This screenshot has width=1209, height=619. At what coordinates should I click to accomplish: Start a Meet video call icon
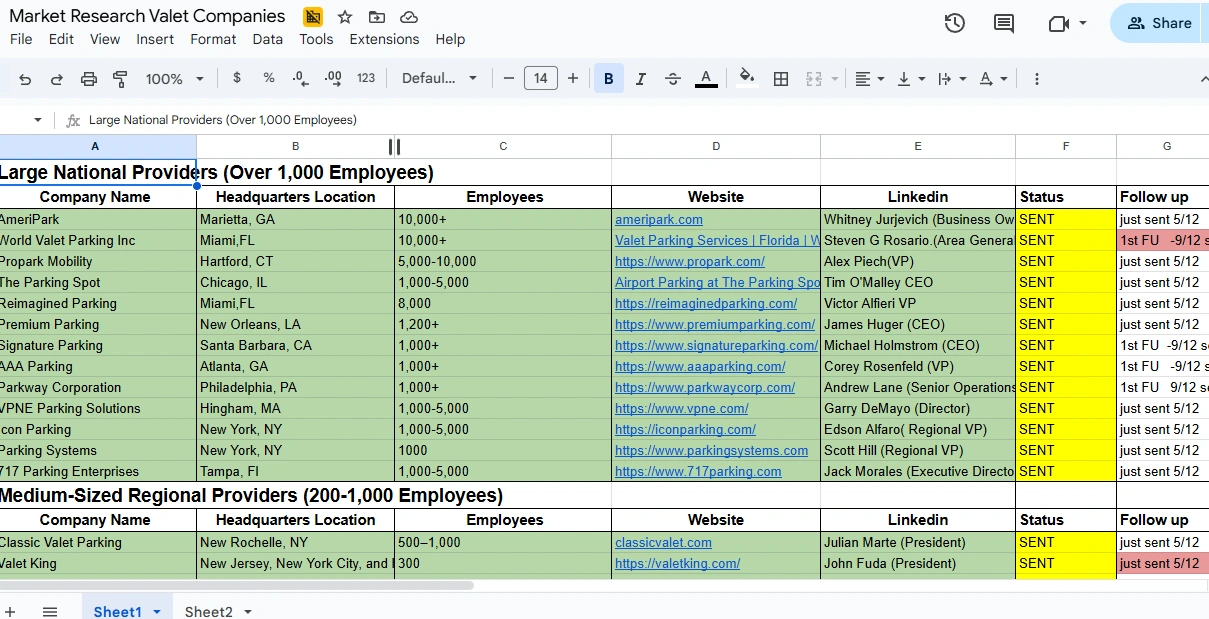pos(1059,23)
